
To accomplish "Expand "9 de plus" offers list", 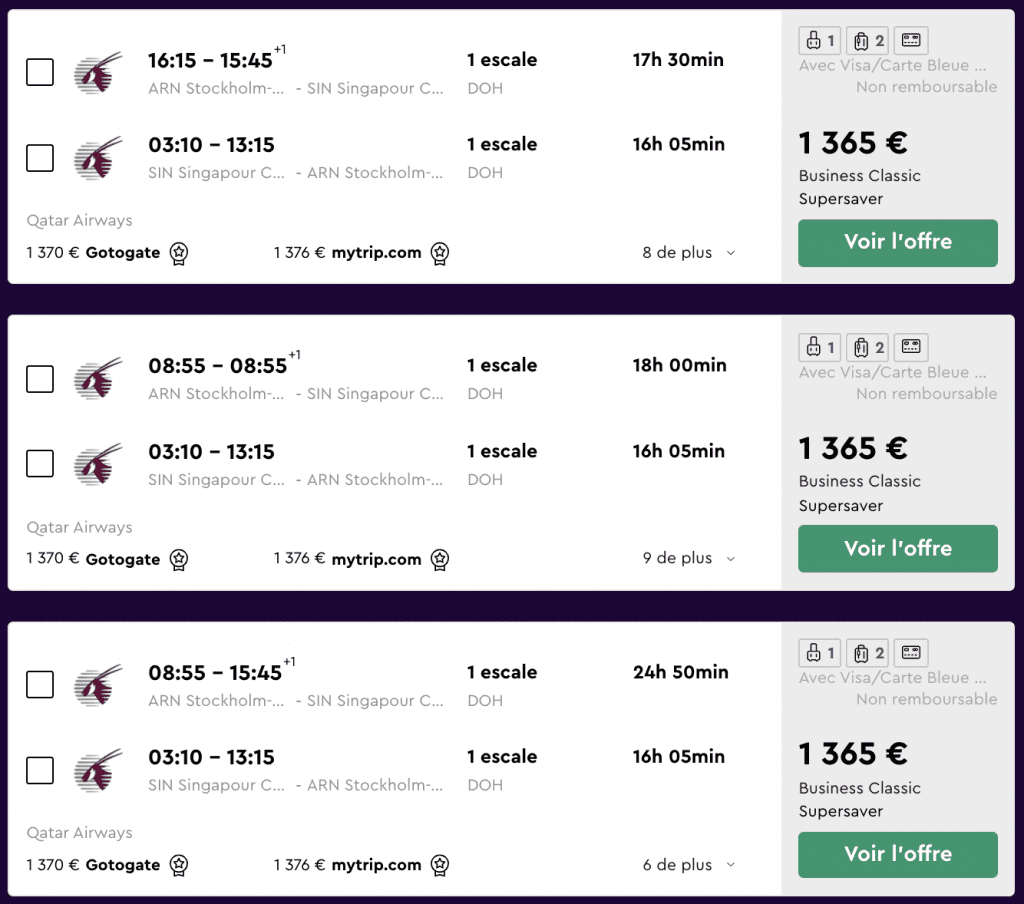I will coord(689,558).
